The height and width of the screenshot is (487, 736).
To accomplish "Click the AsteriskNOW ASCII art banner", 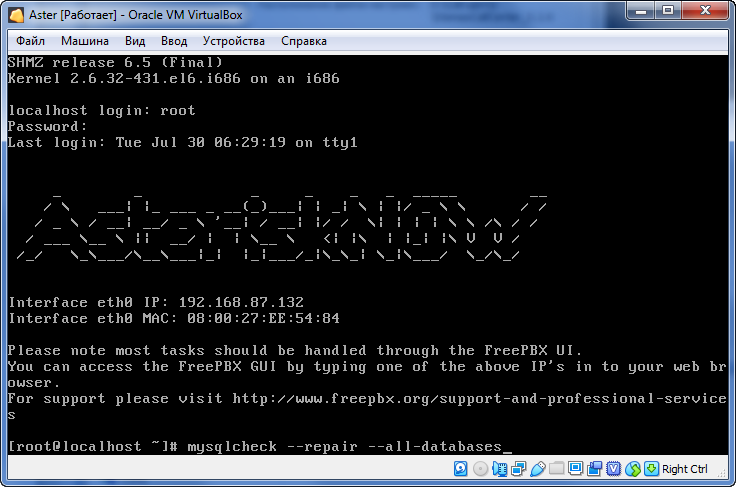I will pos(282,226).
